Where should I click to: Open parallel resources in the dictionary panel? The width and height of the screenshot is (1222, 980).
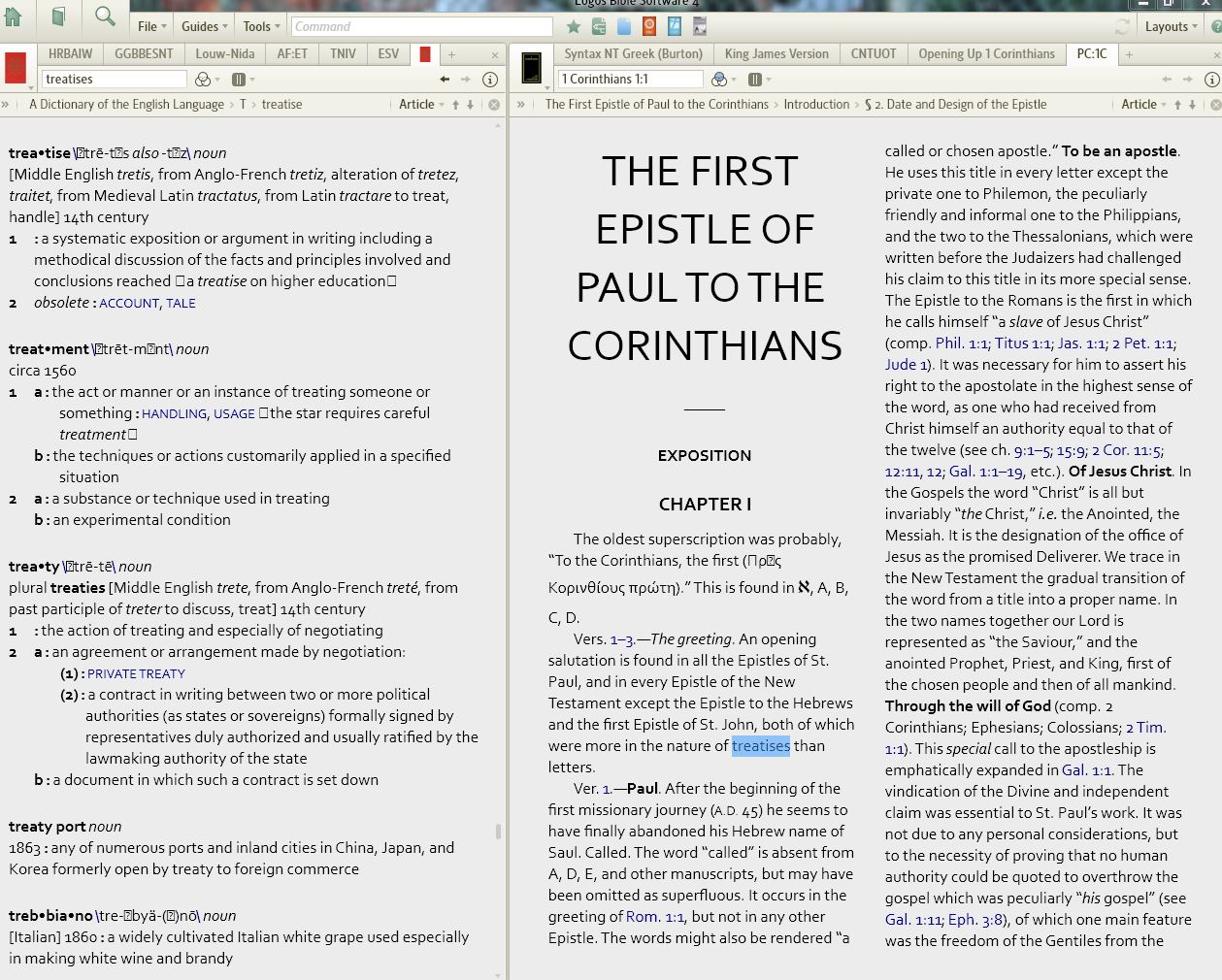239,79
